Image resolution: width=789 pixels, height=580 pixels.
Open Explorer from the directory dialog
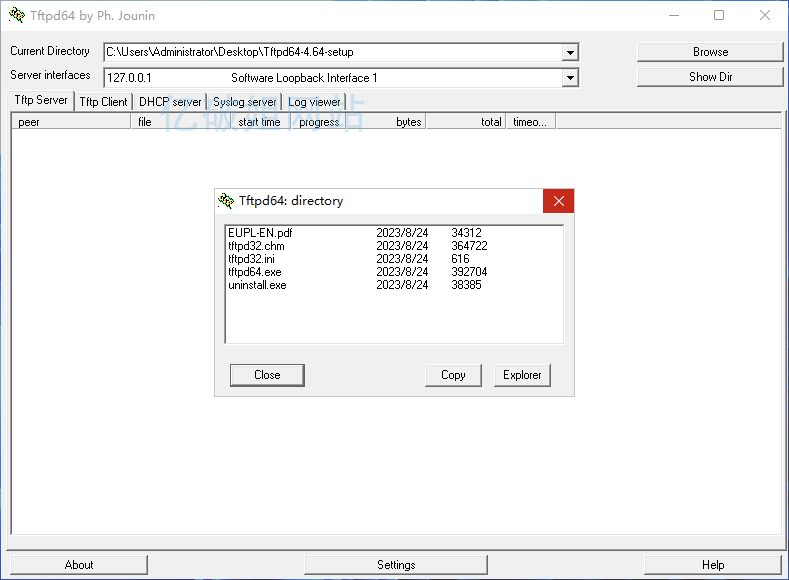click(x=522, y=375)
